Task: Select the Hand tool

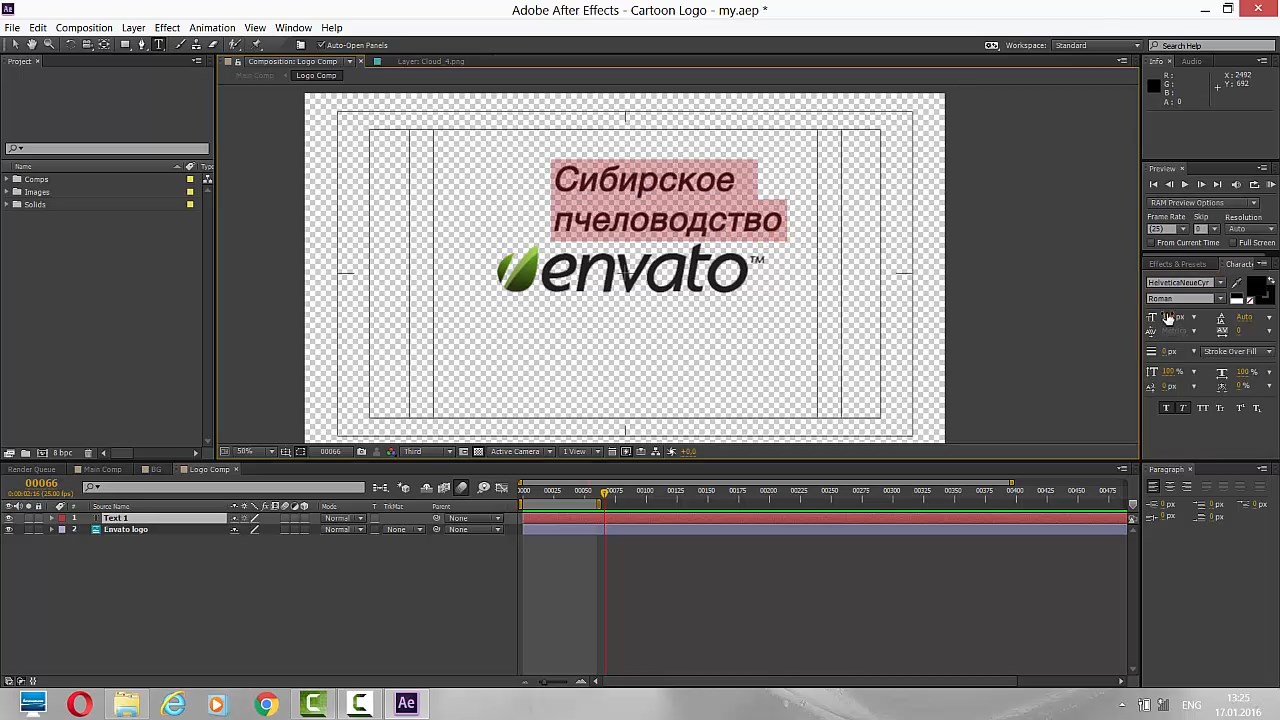Action: pyautogui.click(x=32, y=45)
